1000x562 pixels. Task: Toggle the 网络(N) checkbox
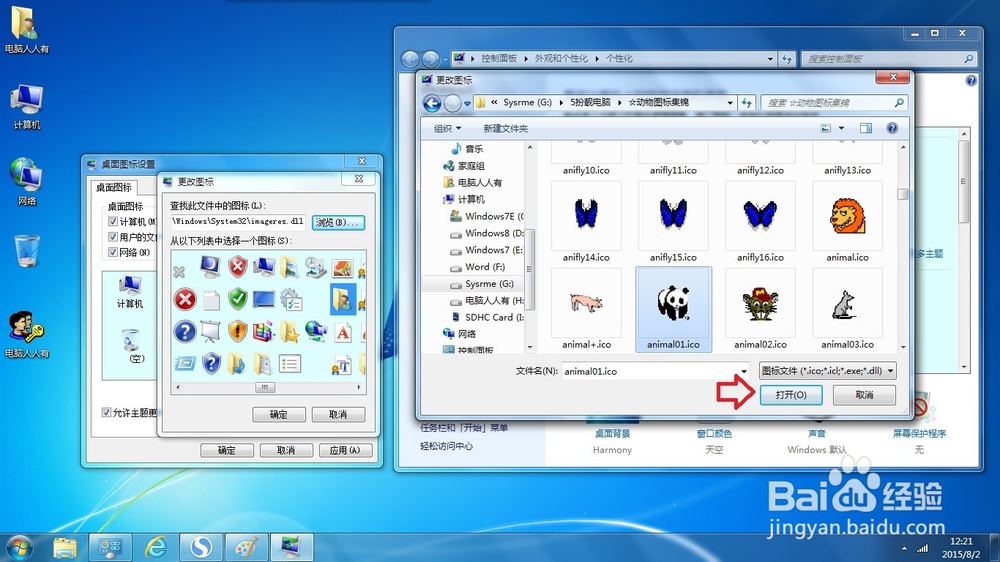(113, 252)
